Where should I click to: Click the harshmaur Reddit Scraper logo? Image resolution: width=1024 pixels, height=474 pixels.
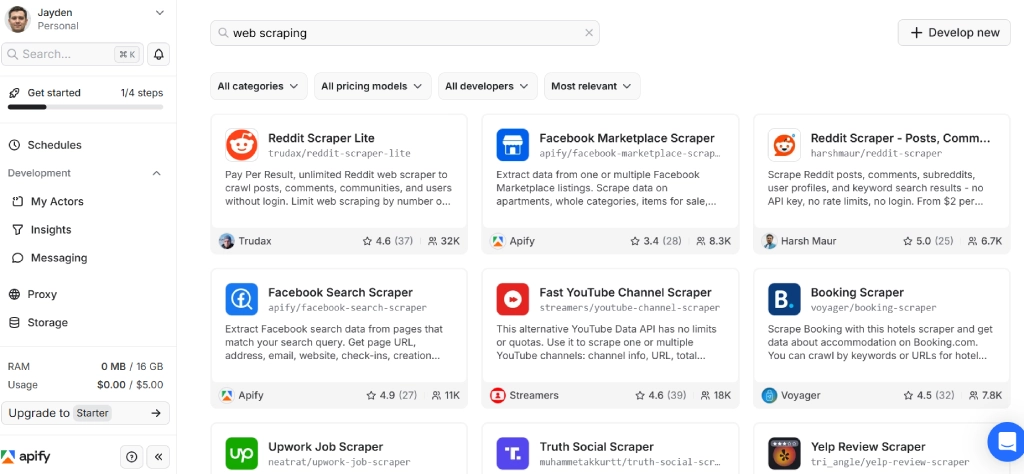pos(784,145)
